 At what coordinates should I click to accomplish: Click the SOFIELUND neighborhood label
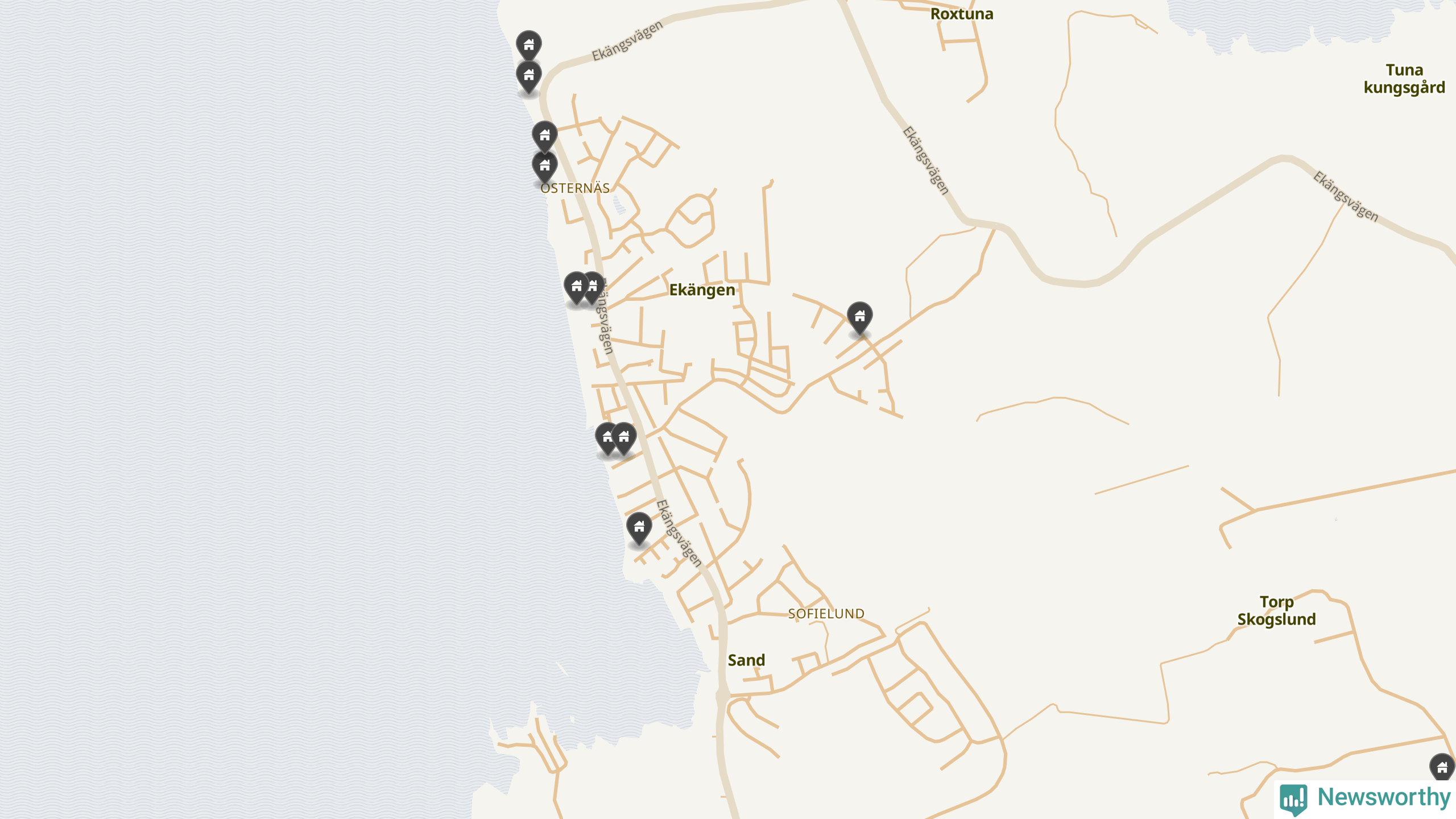826,614
